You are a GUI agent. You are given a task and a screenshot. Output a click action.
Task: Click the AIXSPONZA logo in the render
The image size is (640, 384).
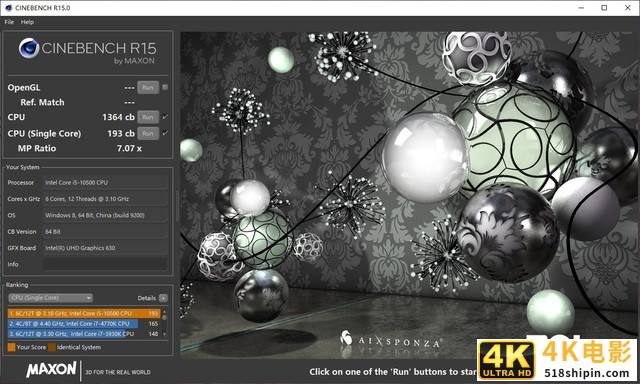click(391, 340)
